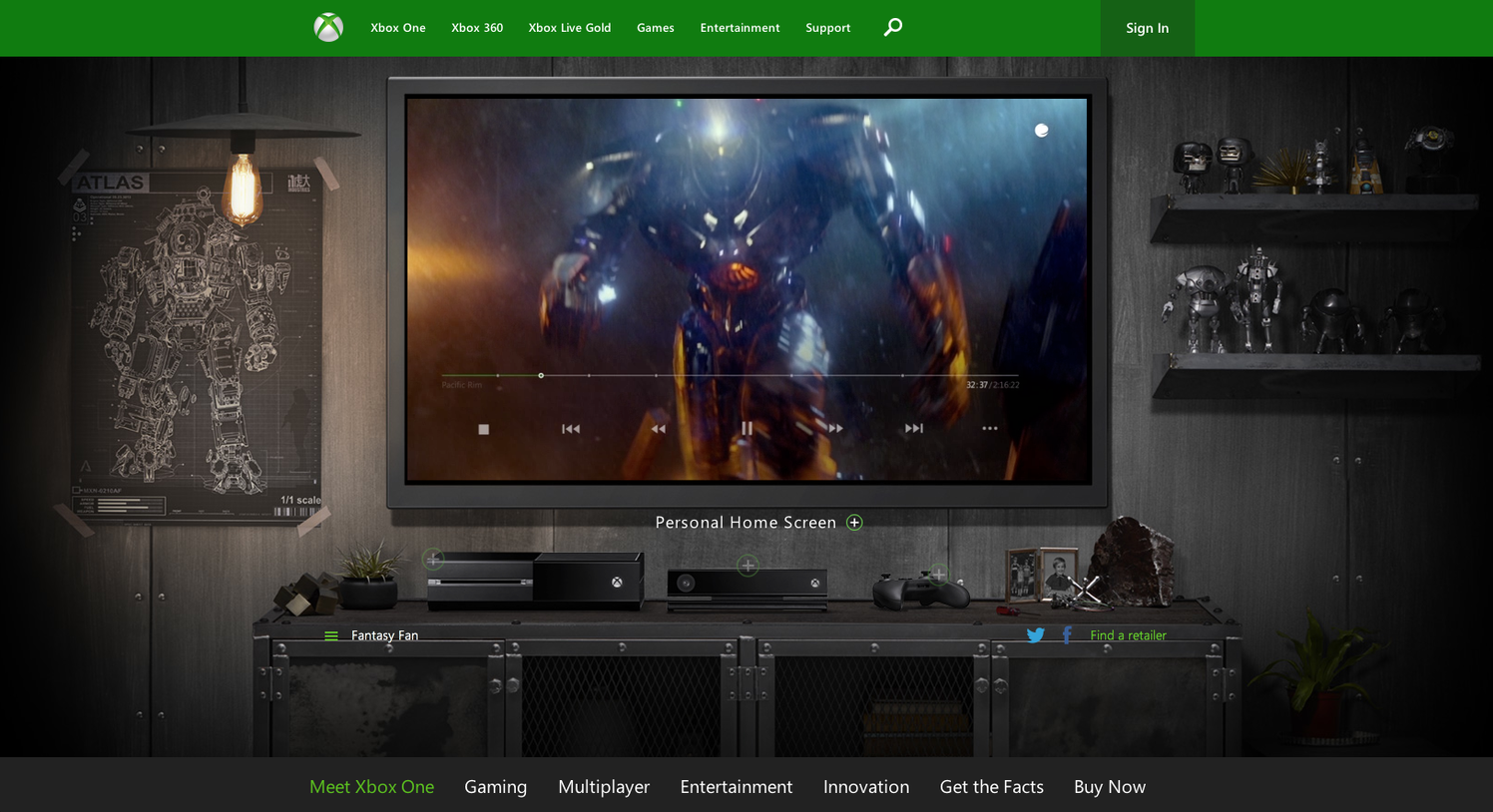Switch to the Multiplayer tab
The width and height of the screenshot is (1493, 812).
coord(604,787)
